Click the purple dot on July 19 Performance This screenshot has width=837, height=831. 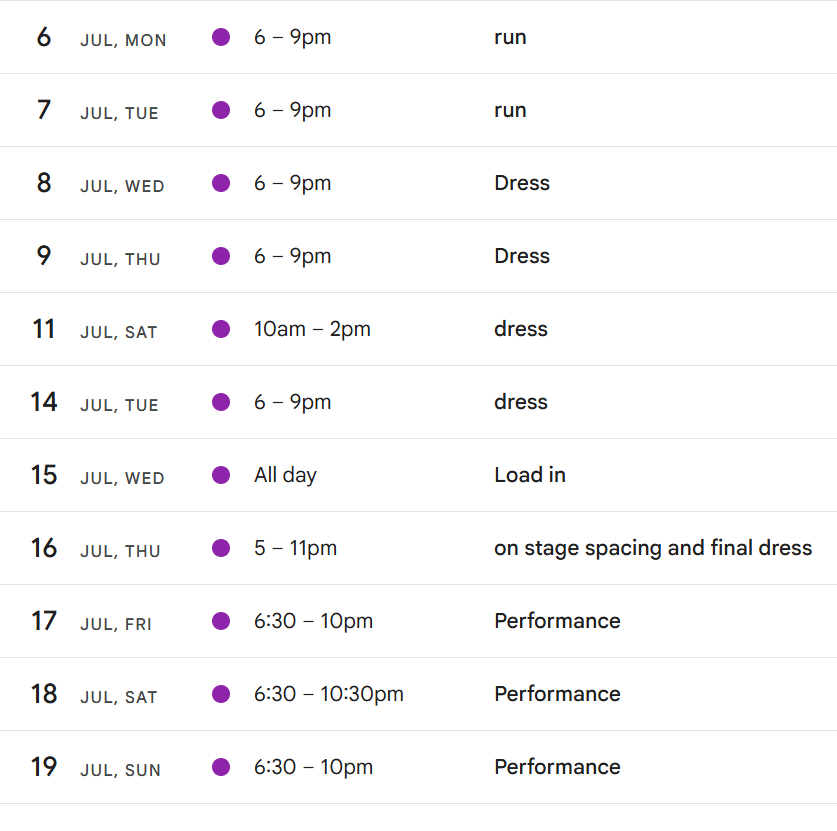tap(221, 767)
